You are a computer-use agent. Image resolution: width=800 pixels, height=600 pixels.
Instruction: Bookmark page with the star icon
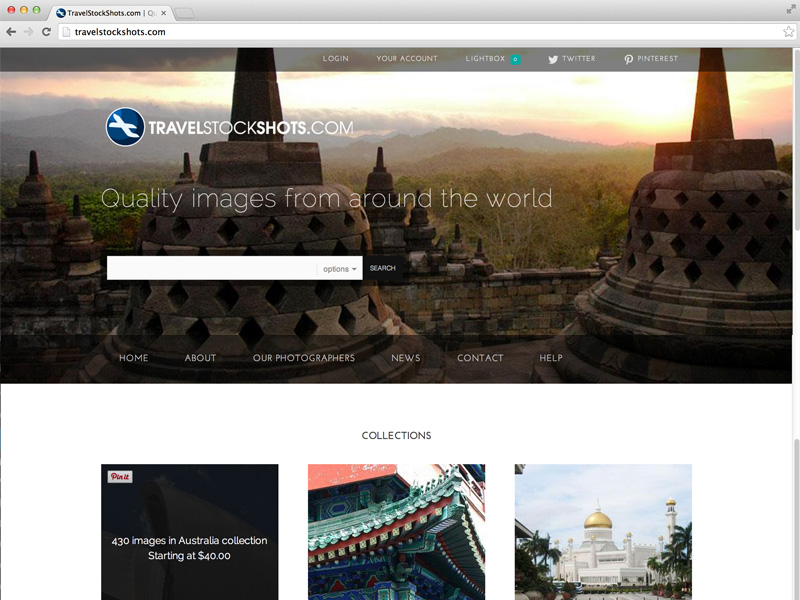click(788, 32)
